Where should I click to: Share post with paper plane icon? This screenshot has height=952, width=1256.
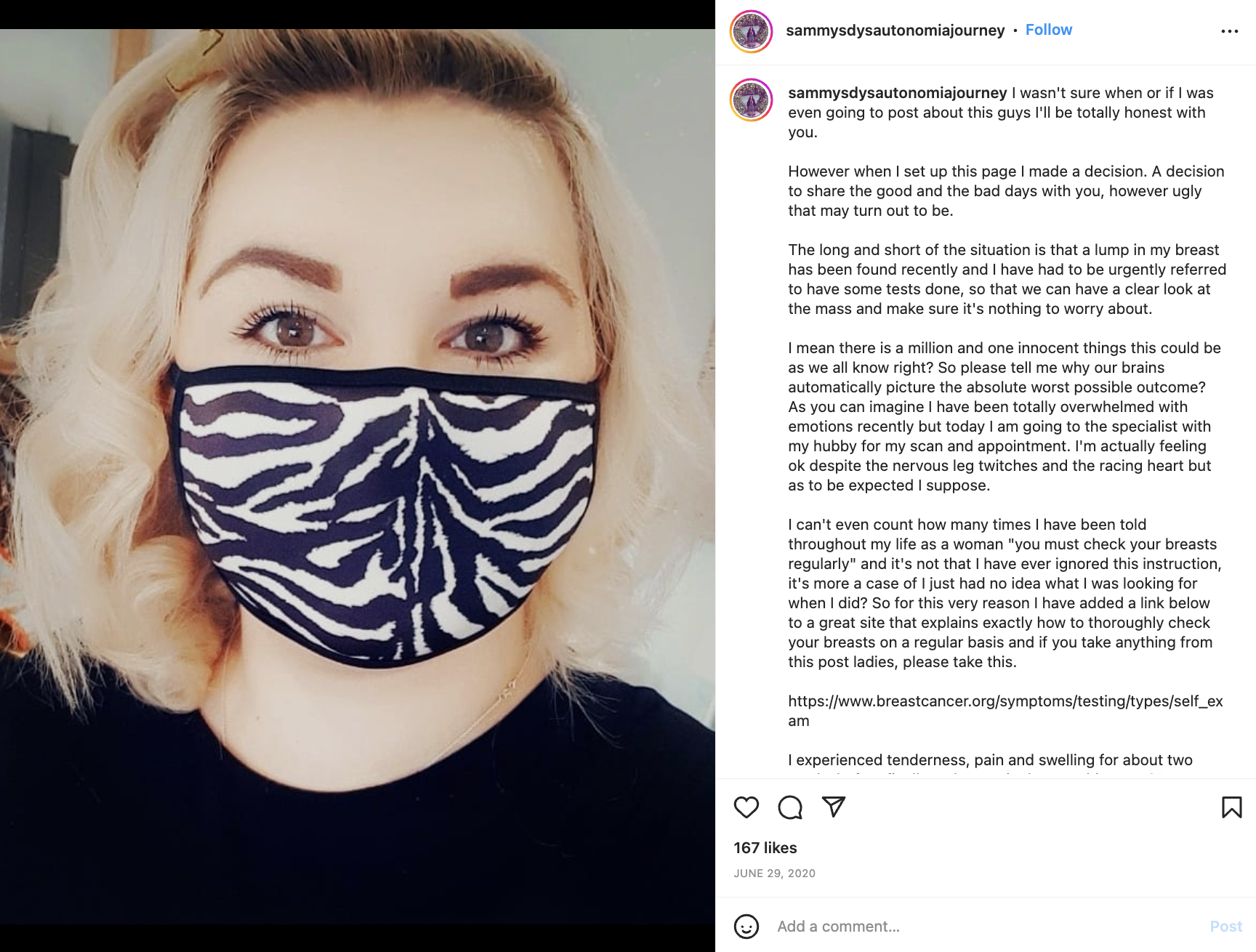pos(834,807)
